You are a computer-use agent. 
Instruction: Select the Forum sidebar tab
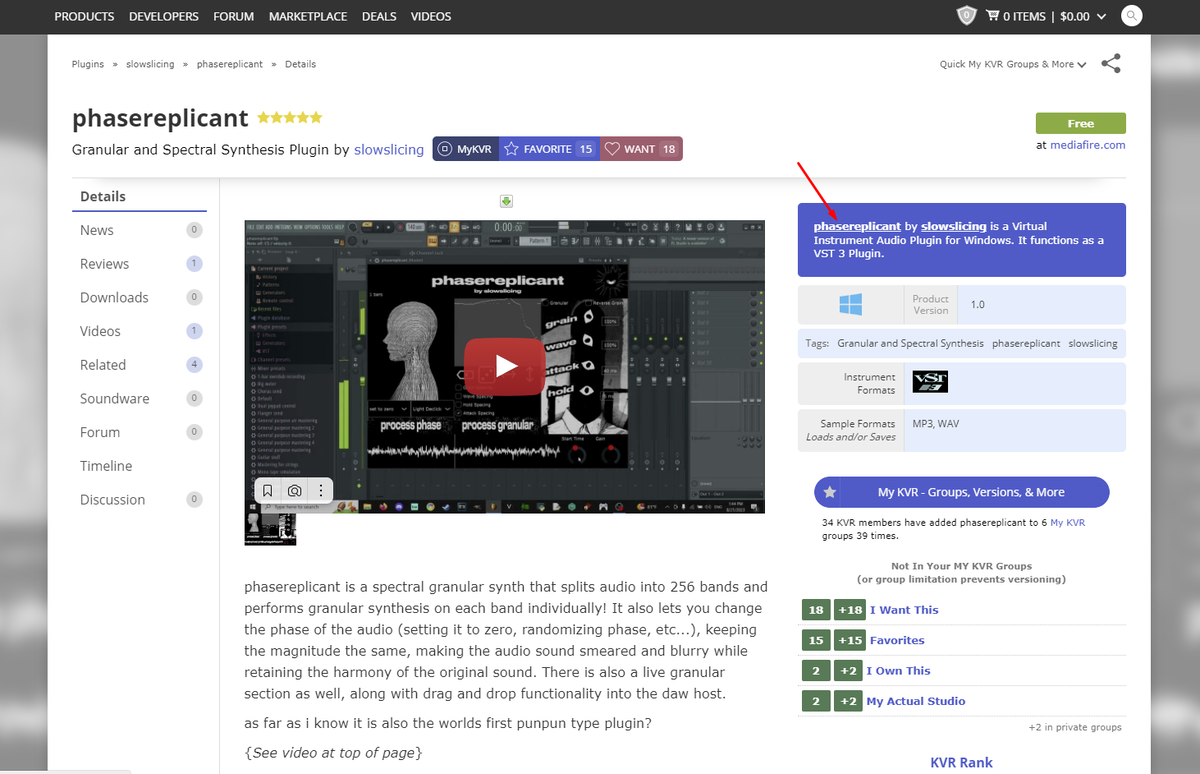[140, 432]
